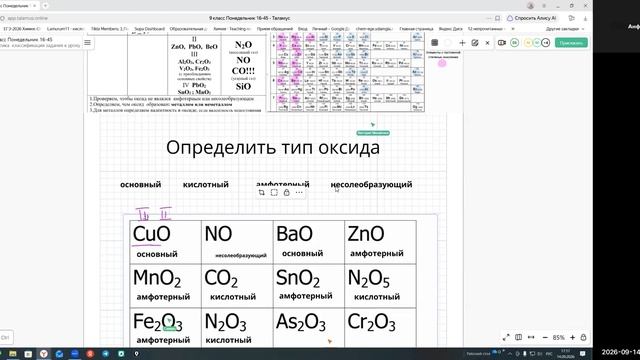Viewport: 640px width, 360px height.
Task: Click the 85% zoom level value
Action: pyautogui.click(x=558, y=338)
